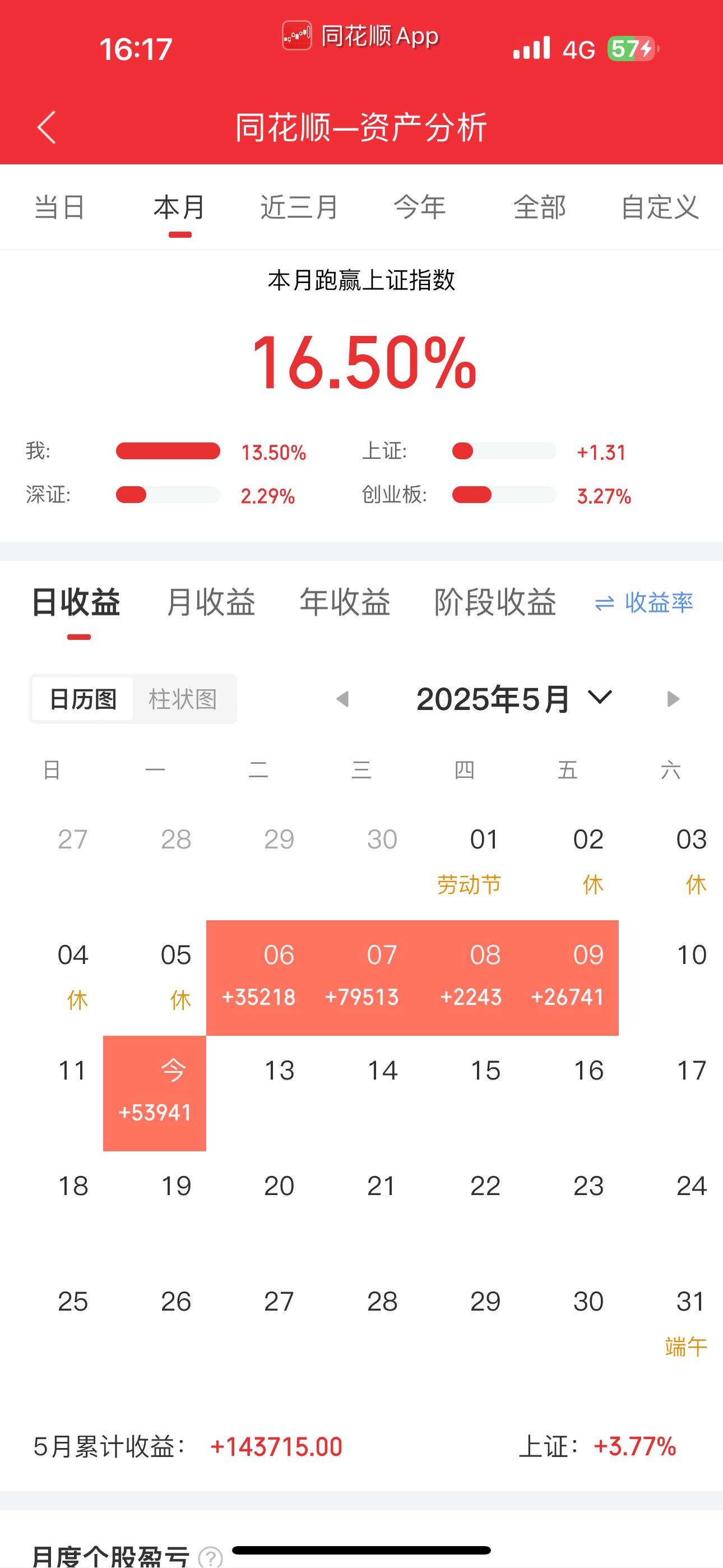This screenshot has height=1568, width=723.
Task: Tap the back arrow in the header
Action: tap(47, 127)
